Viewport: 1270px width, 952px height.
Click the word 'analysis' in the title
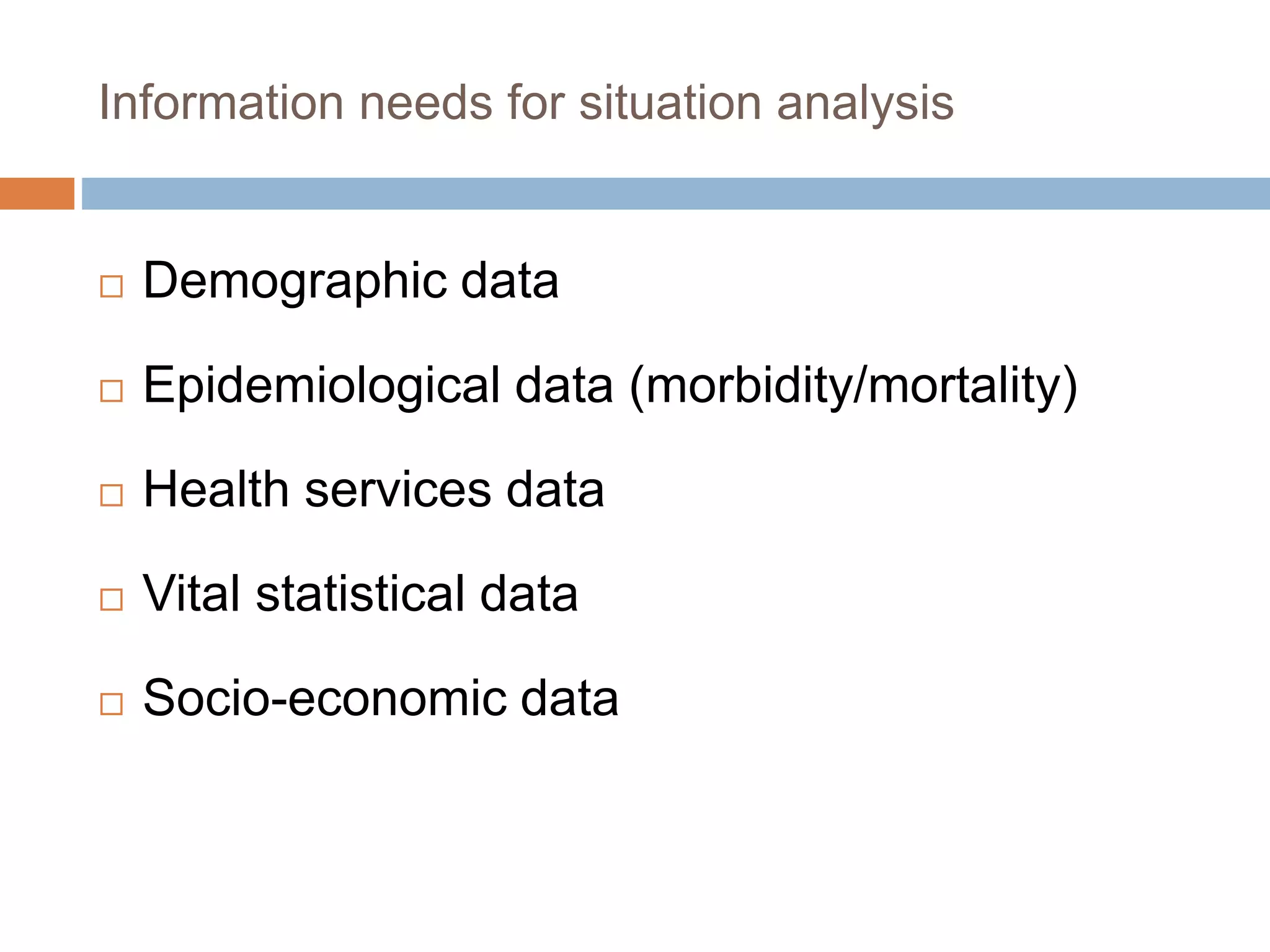(x=866, y=104)
